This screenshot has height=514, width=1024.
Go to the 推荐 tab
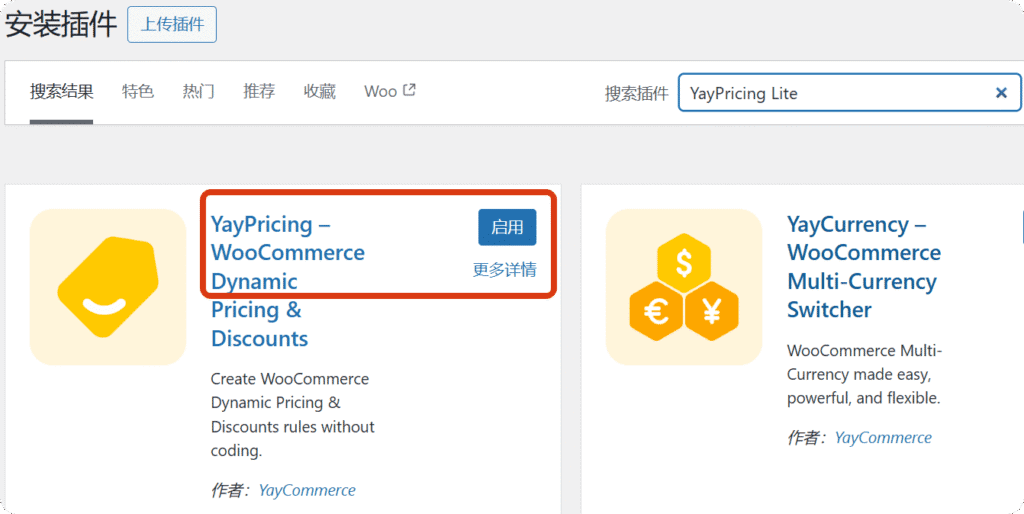[259, 92]
